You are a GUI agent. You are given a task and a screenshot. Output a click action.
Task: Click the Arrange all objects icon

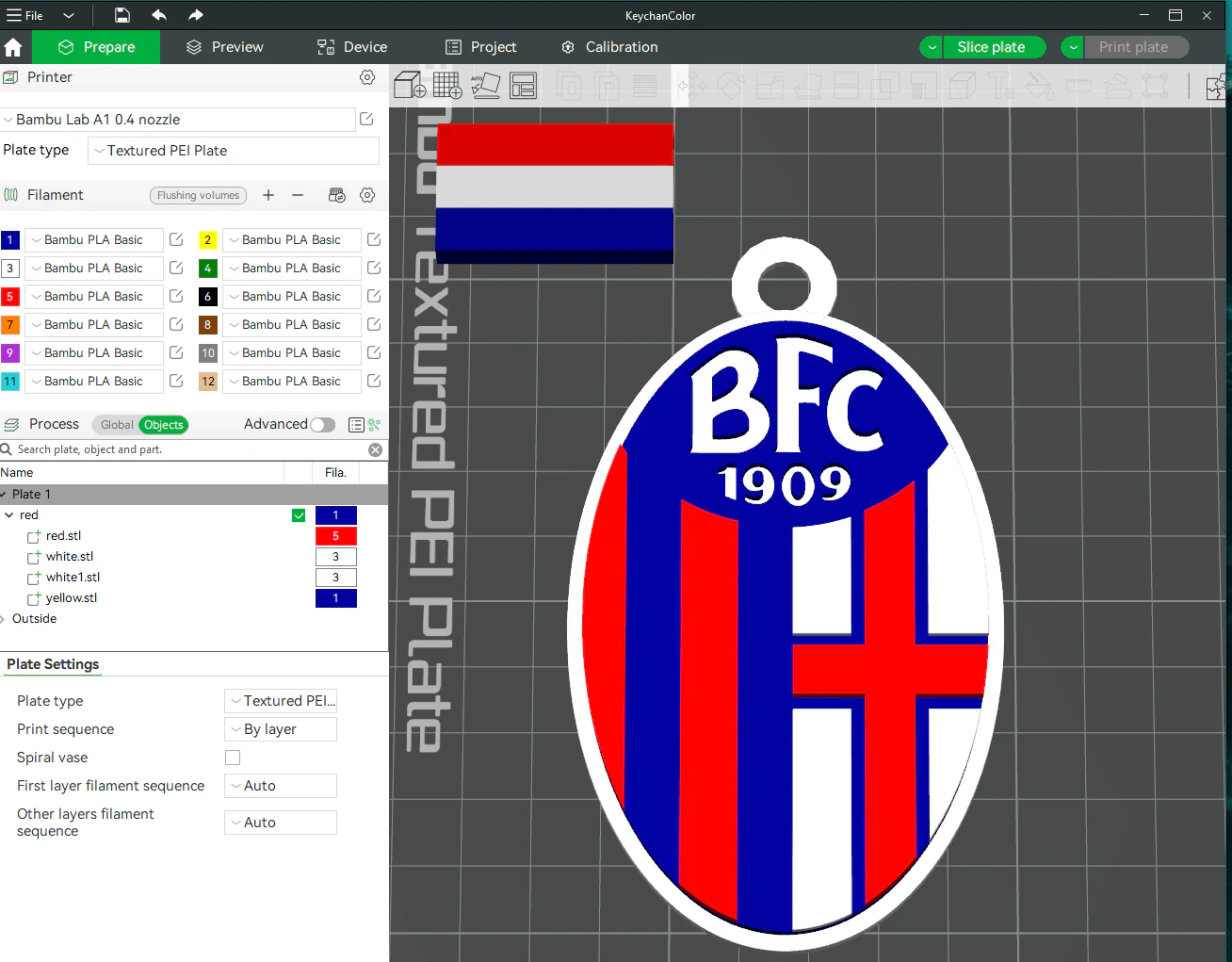click(523, 85)
